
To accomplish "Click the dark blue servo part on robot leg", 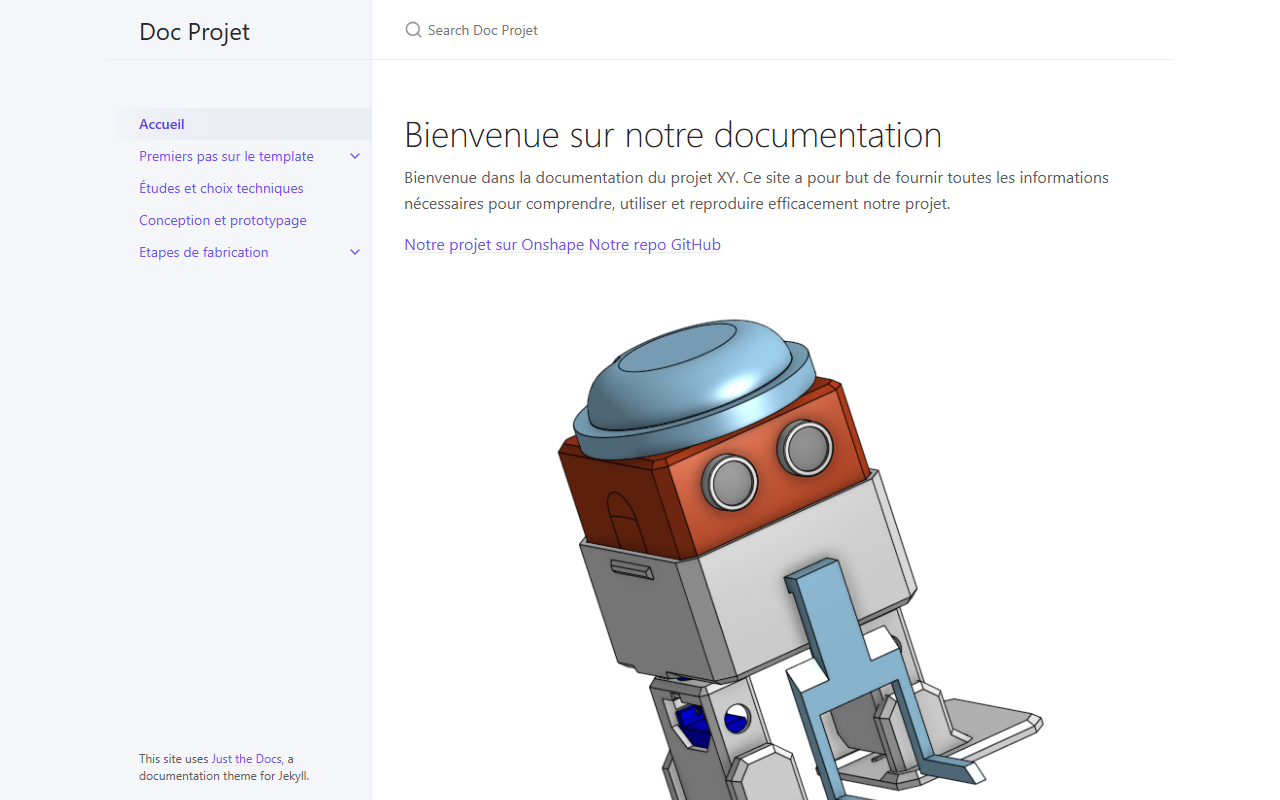I will coord(691,722).
